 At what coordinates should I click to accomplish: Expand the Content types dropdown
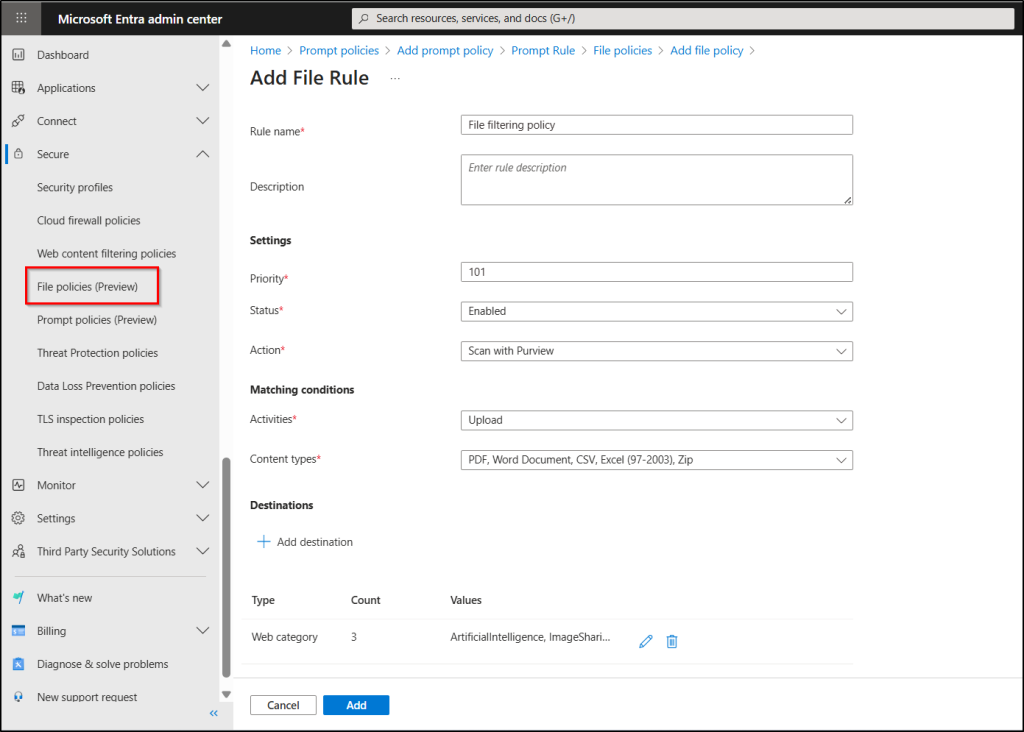[656, 460]
